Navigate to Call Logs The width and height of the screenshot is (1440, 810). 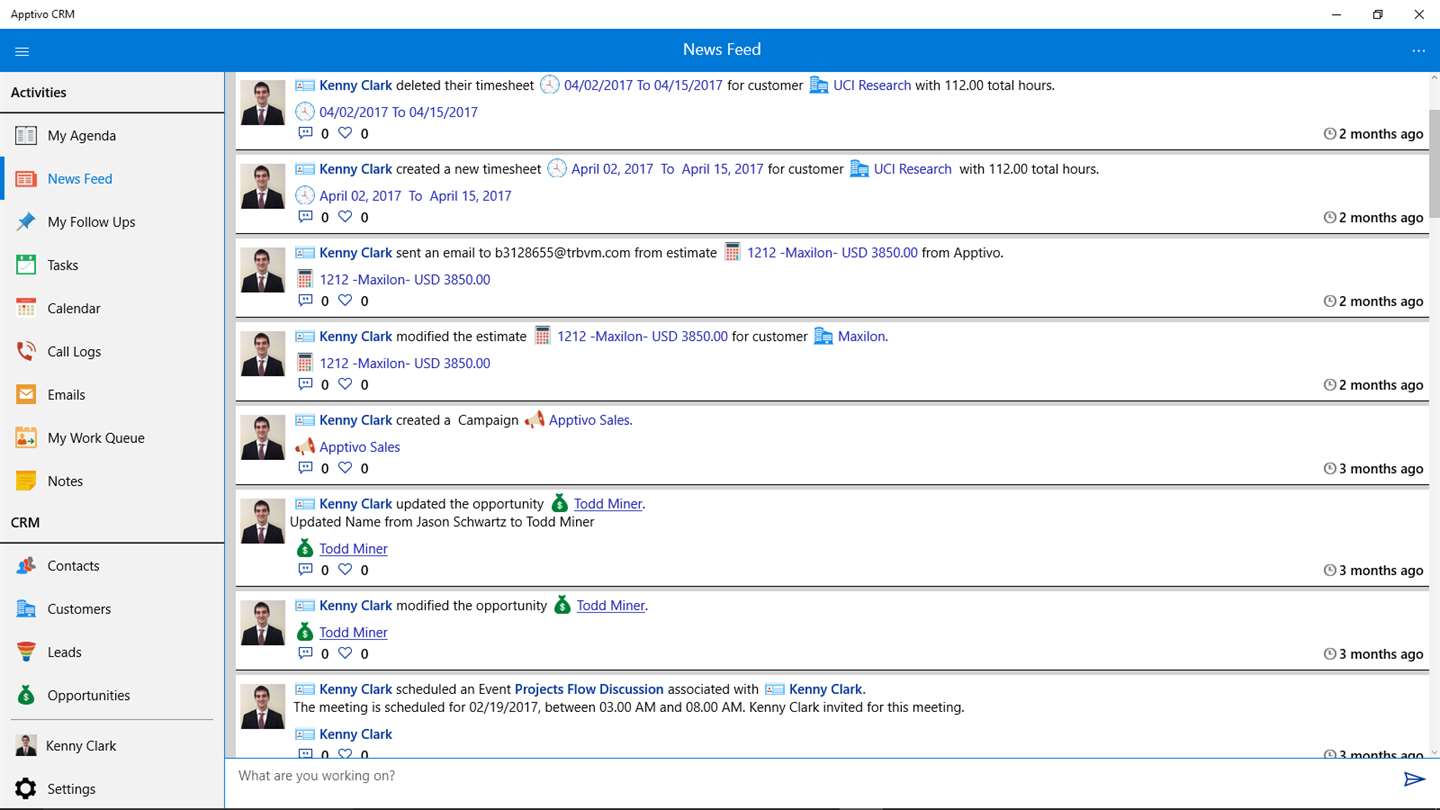point(74,351)
